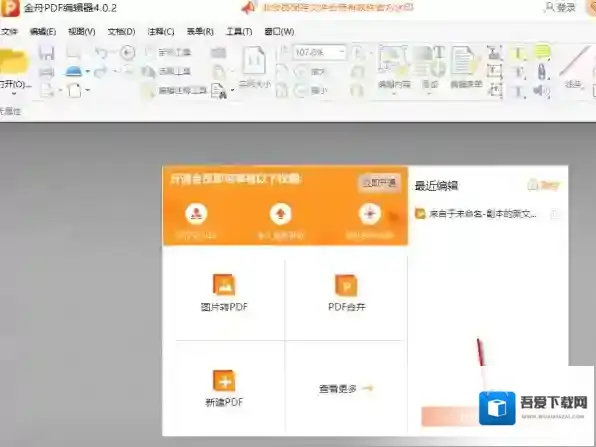The height and width of the screenshot is (447, 596).
Task: Open the 文件 menu
Action: [9, 32]
